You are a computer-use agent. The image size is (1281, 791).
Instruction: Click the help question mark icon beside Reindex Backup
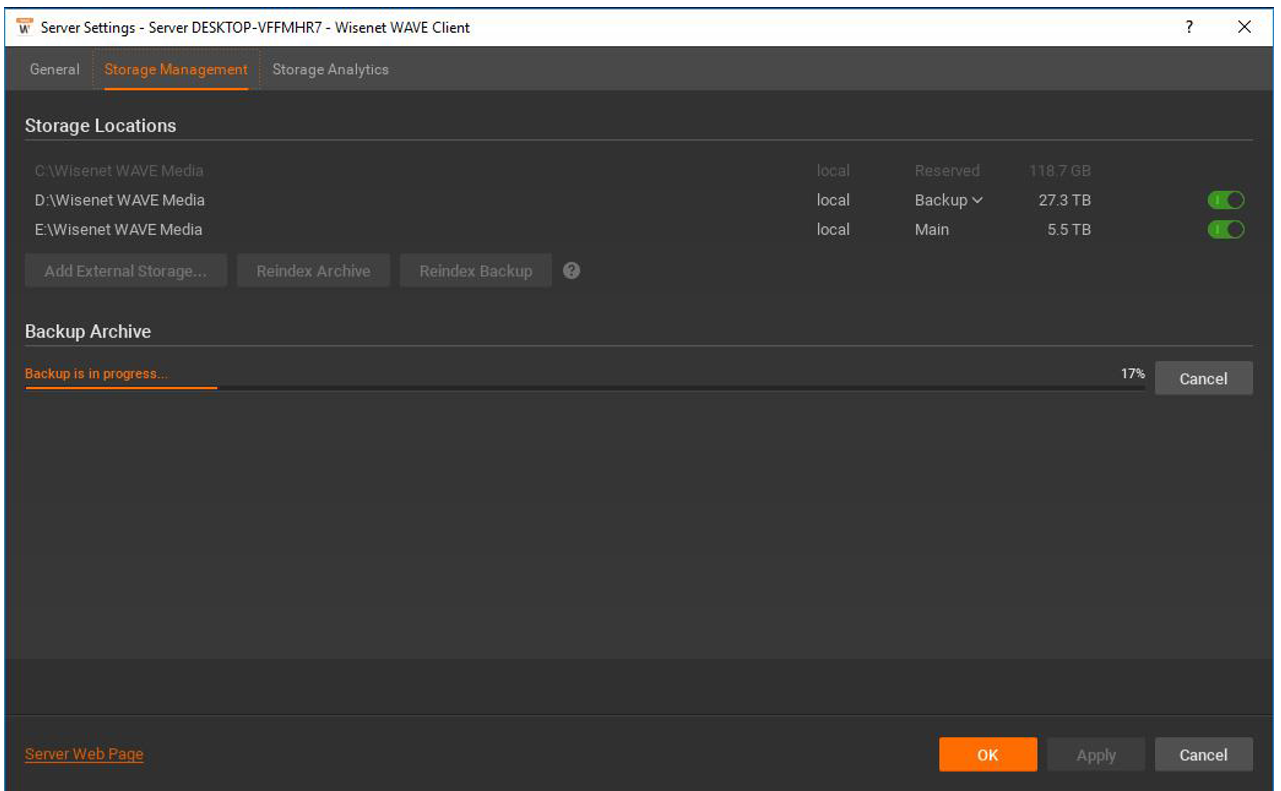[x=572, y=270]
